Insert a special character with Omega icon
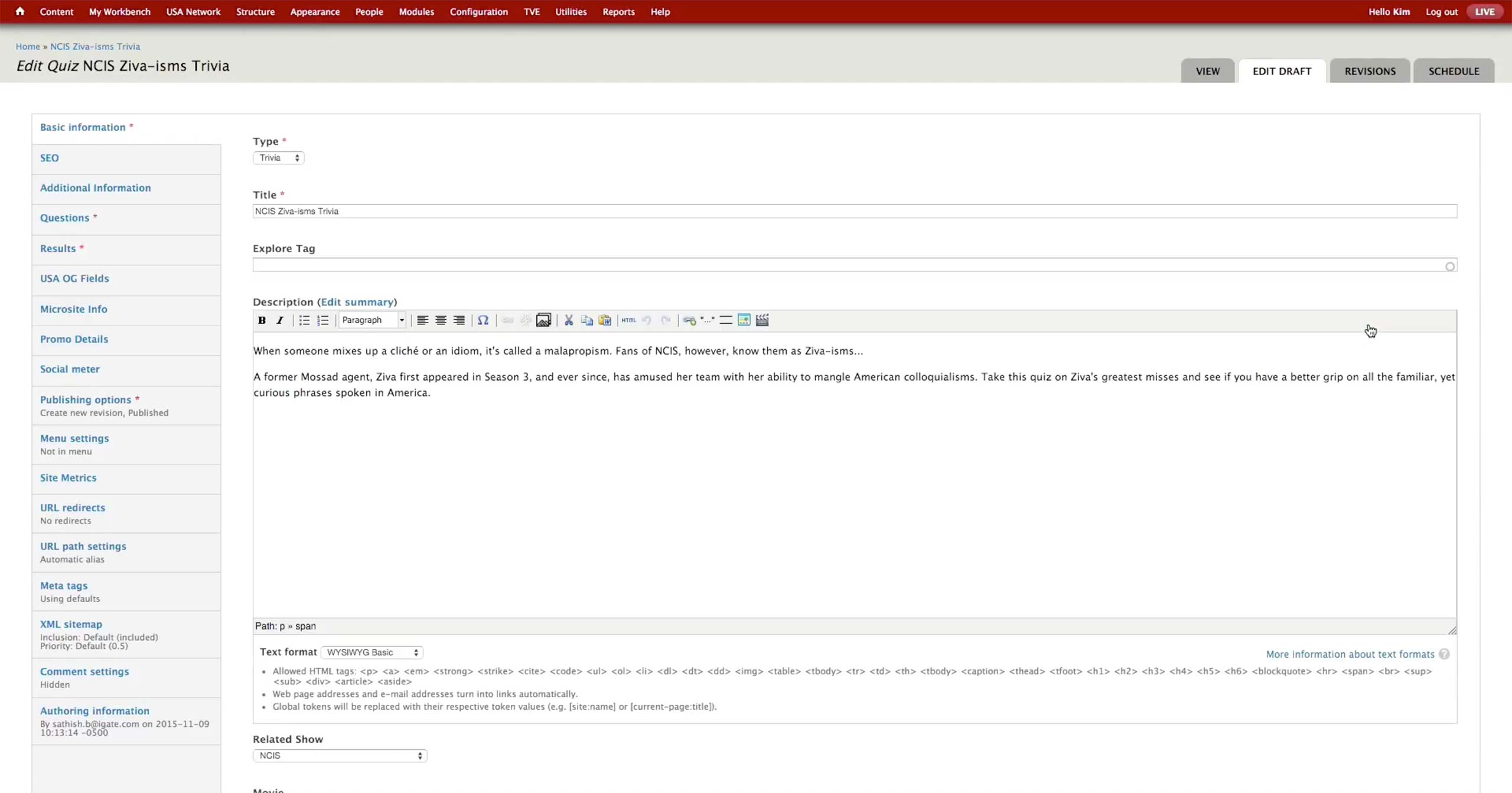1512x793 pixels. 483,320
